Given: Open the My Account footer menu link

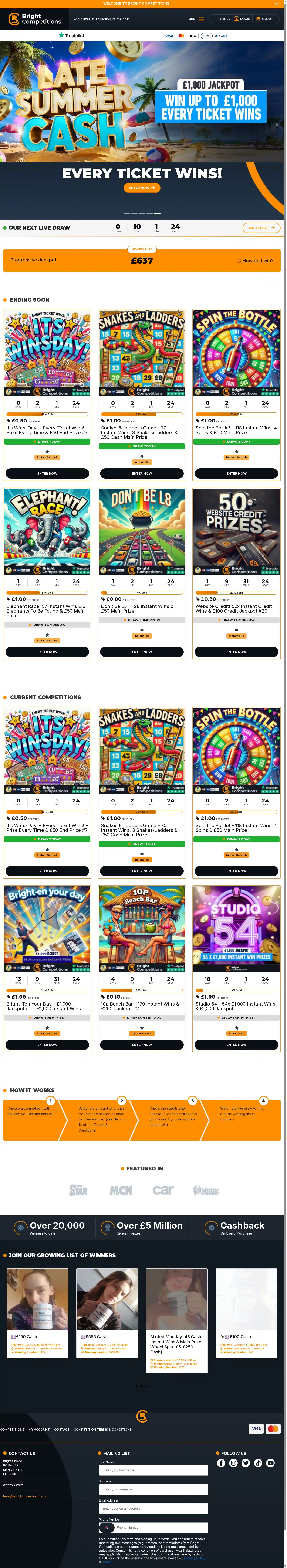Looking at the screenshot, I should pos(39,1429).
